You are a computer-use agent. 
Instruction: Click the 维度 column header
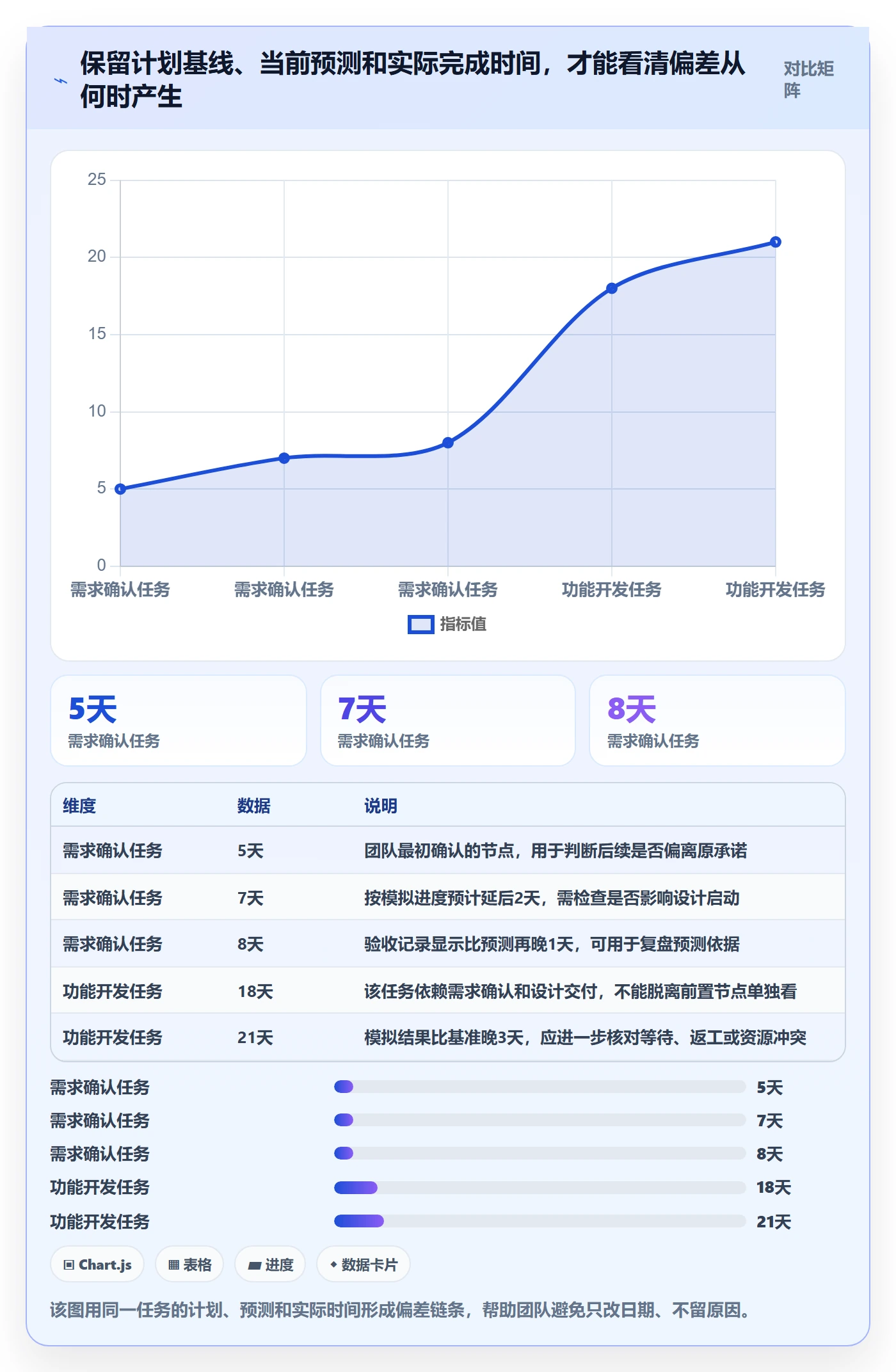pyautogui.click(x=79, y=806)
